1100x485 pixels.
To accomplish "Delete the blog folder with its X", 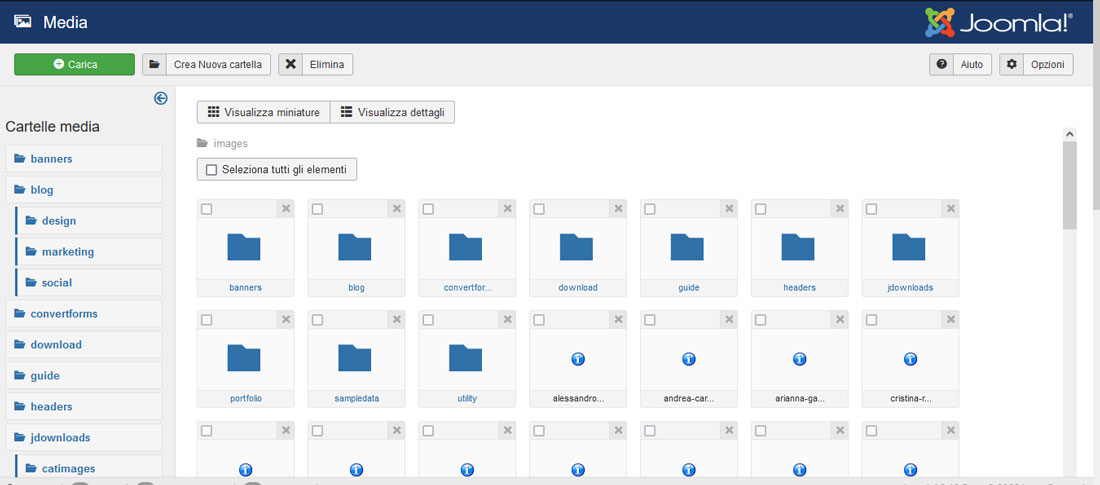I will tap(396, 208).
